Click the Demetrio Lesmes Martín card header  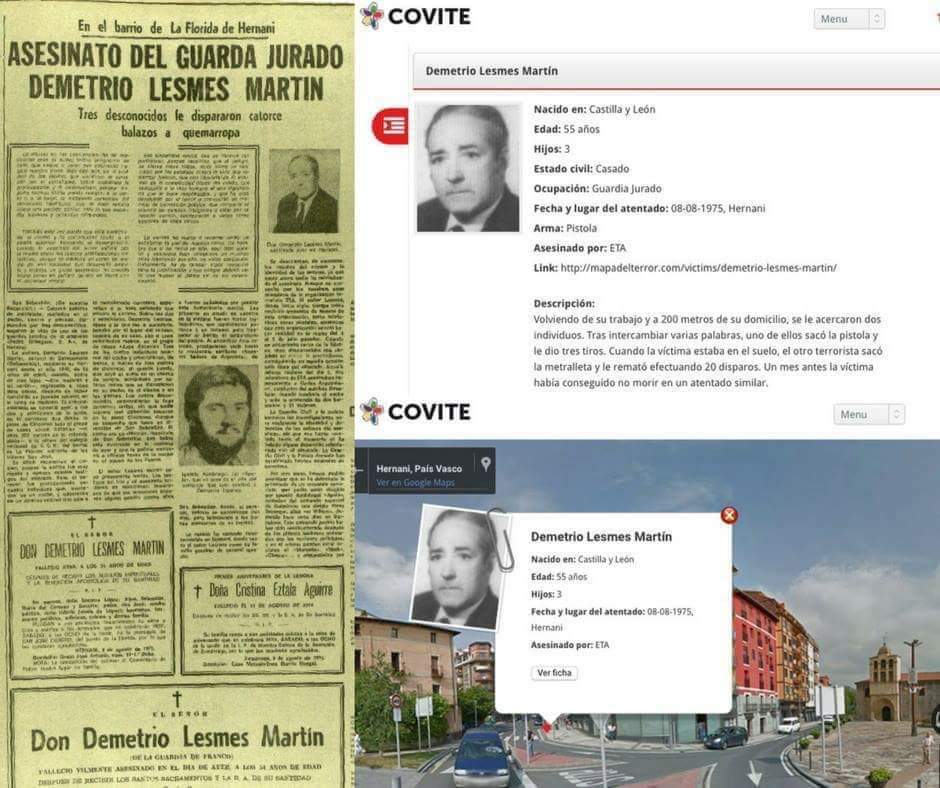pos(676,71)
